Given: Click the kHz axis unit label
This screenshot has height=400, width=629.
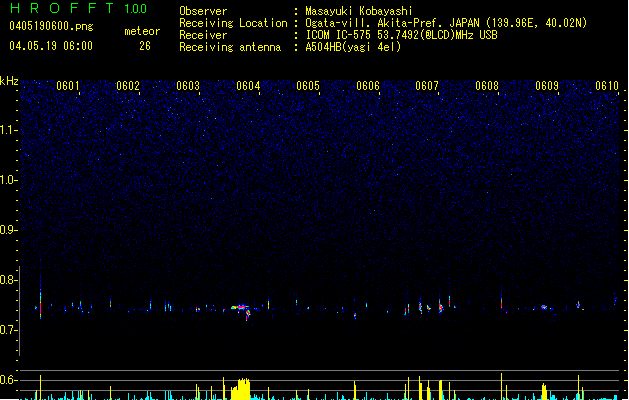Looking at the screenshot, I should pos(9,81).
